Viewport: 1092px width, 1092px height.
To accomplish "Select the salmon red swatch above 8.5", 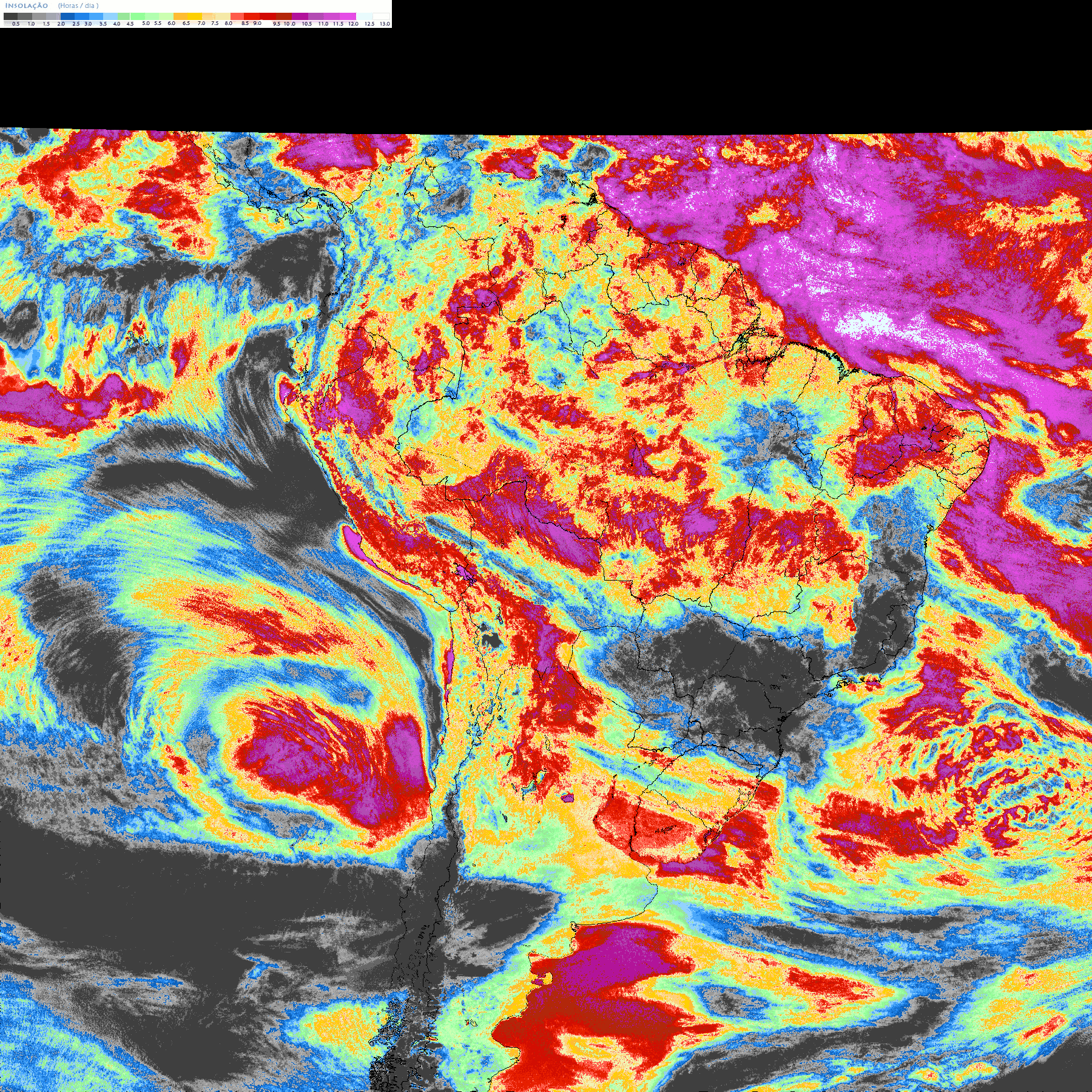I will [237, 16].
